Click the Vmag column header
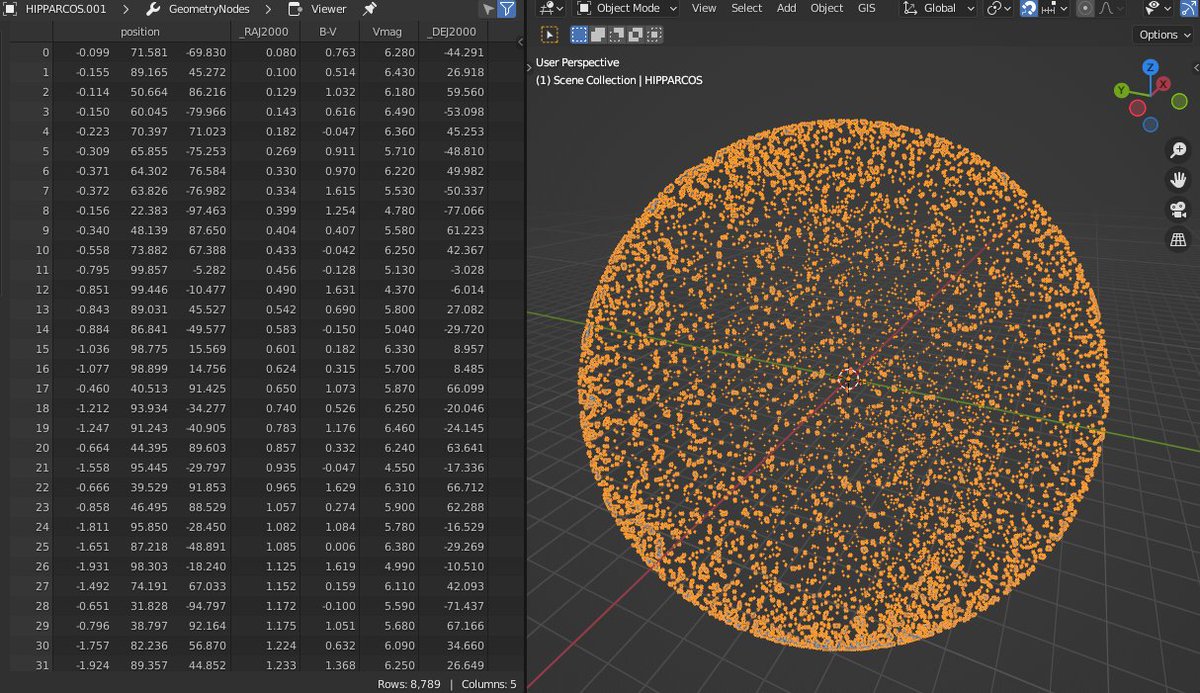The height and width of the screenshot is (693, 1200). point(388,32)
